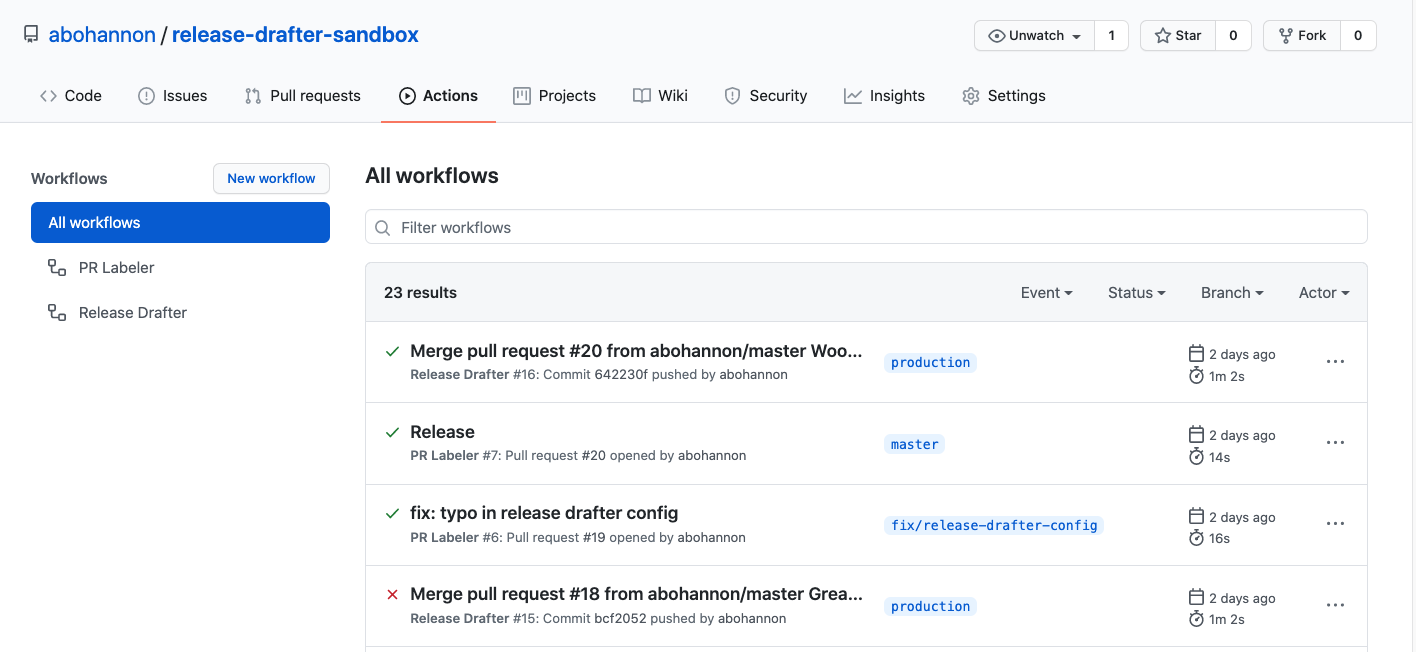Click the workflow icon beside Release Drafter

pos(57,312)
